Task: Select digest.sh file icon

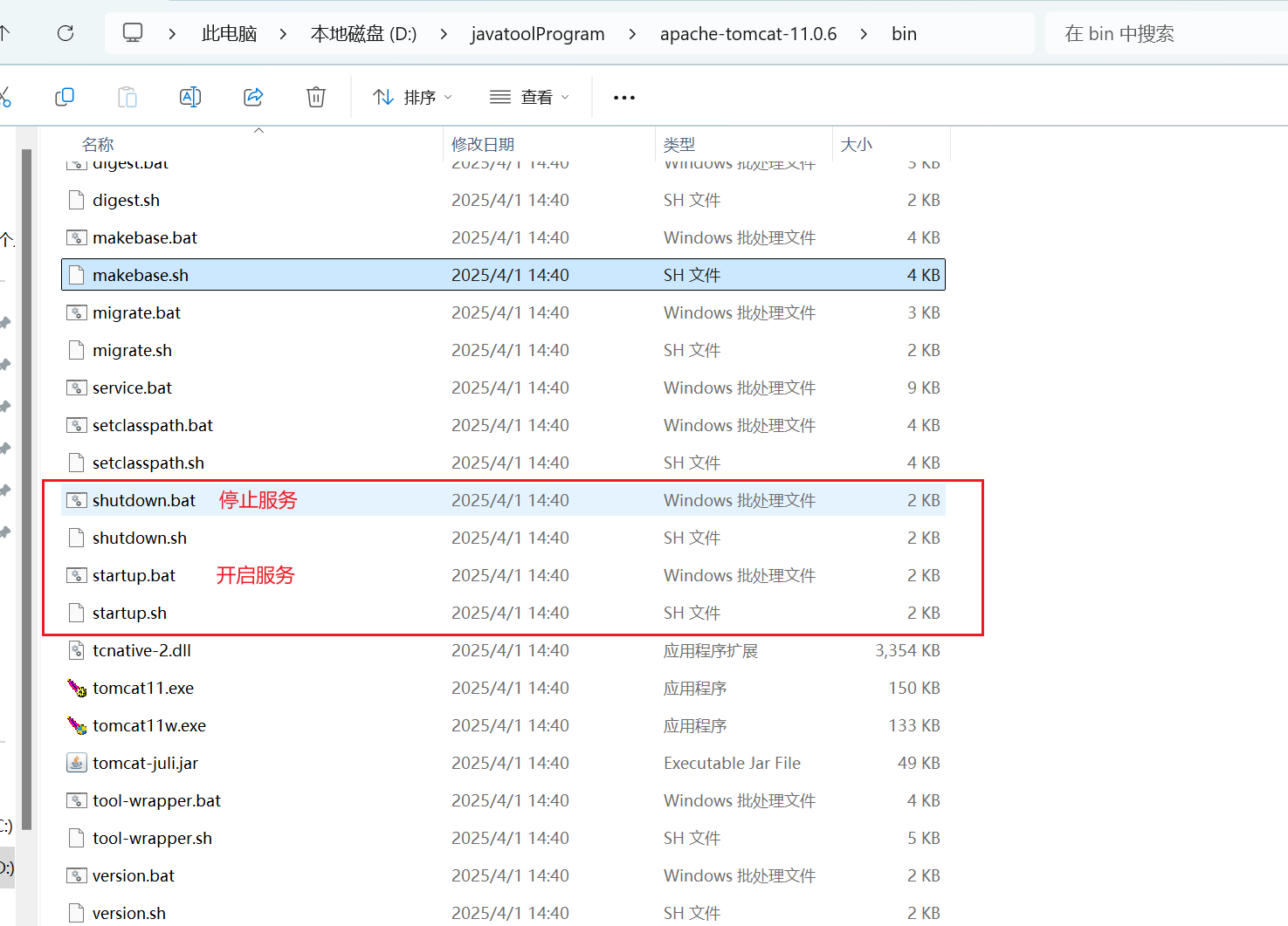Action: click(77, 200)
